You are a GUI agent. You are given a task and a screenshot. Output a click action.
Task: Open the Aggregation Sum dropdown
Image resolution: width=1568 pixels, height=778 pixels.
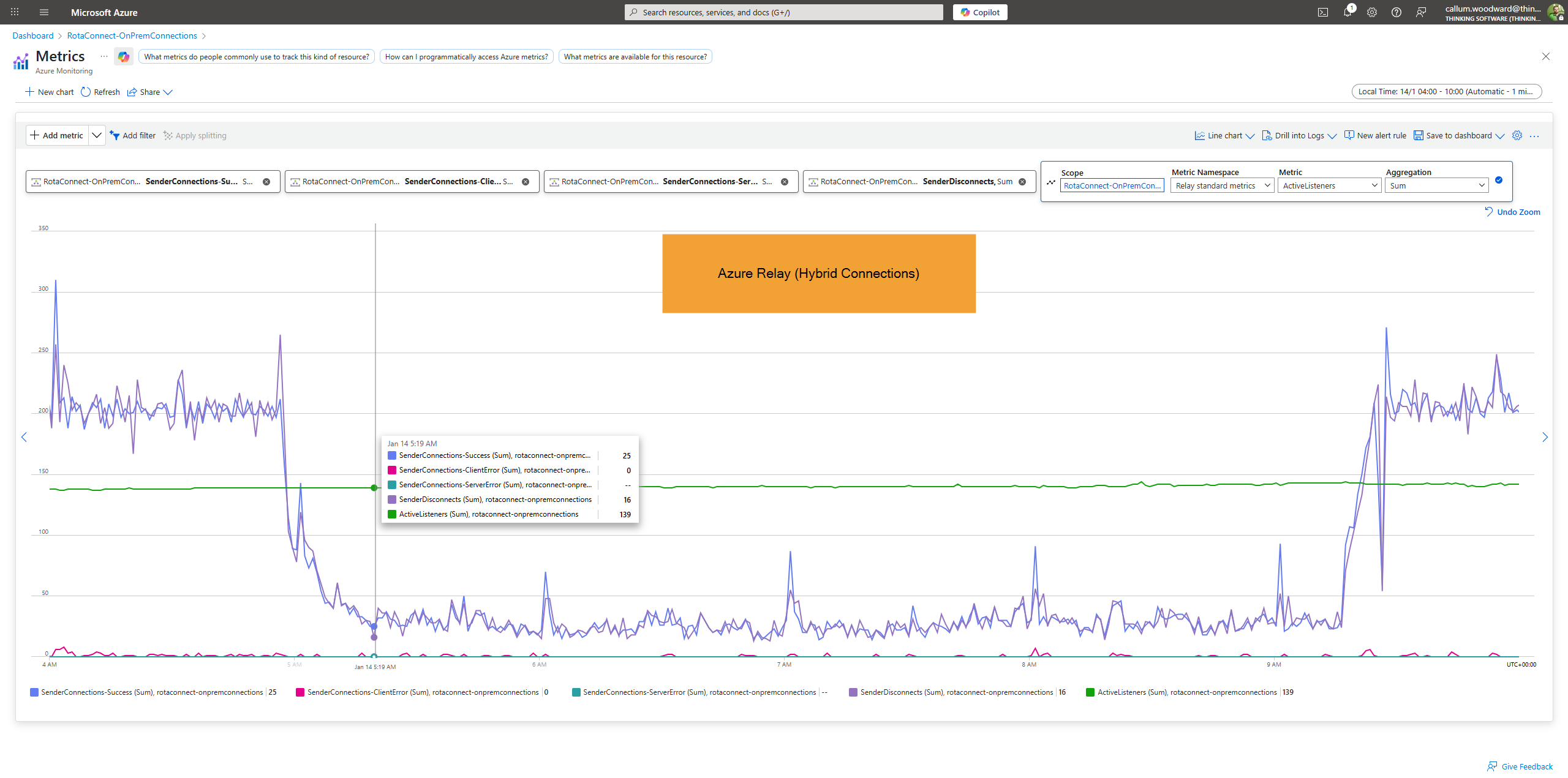click(1436, 185)
